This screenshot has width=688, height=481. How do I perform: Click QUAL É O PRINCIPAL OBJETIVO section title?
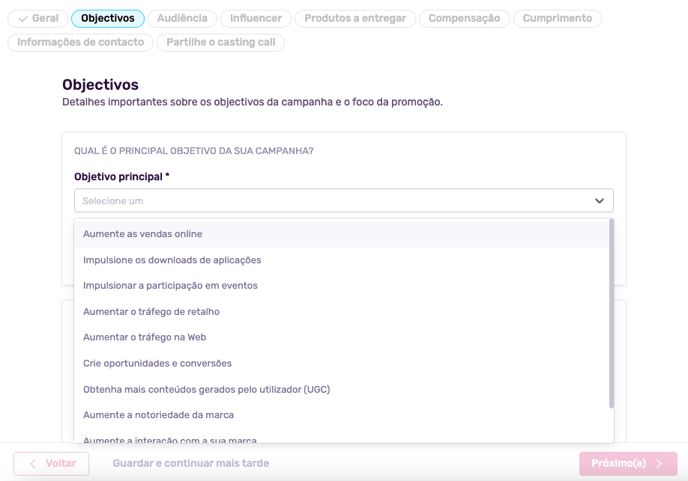pyautogui.click(x=194, y=151)
